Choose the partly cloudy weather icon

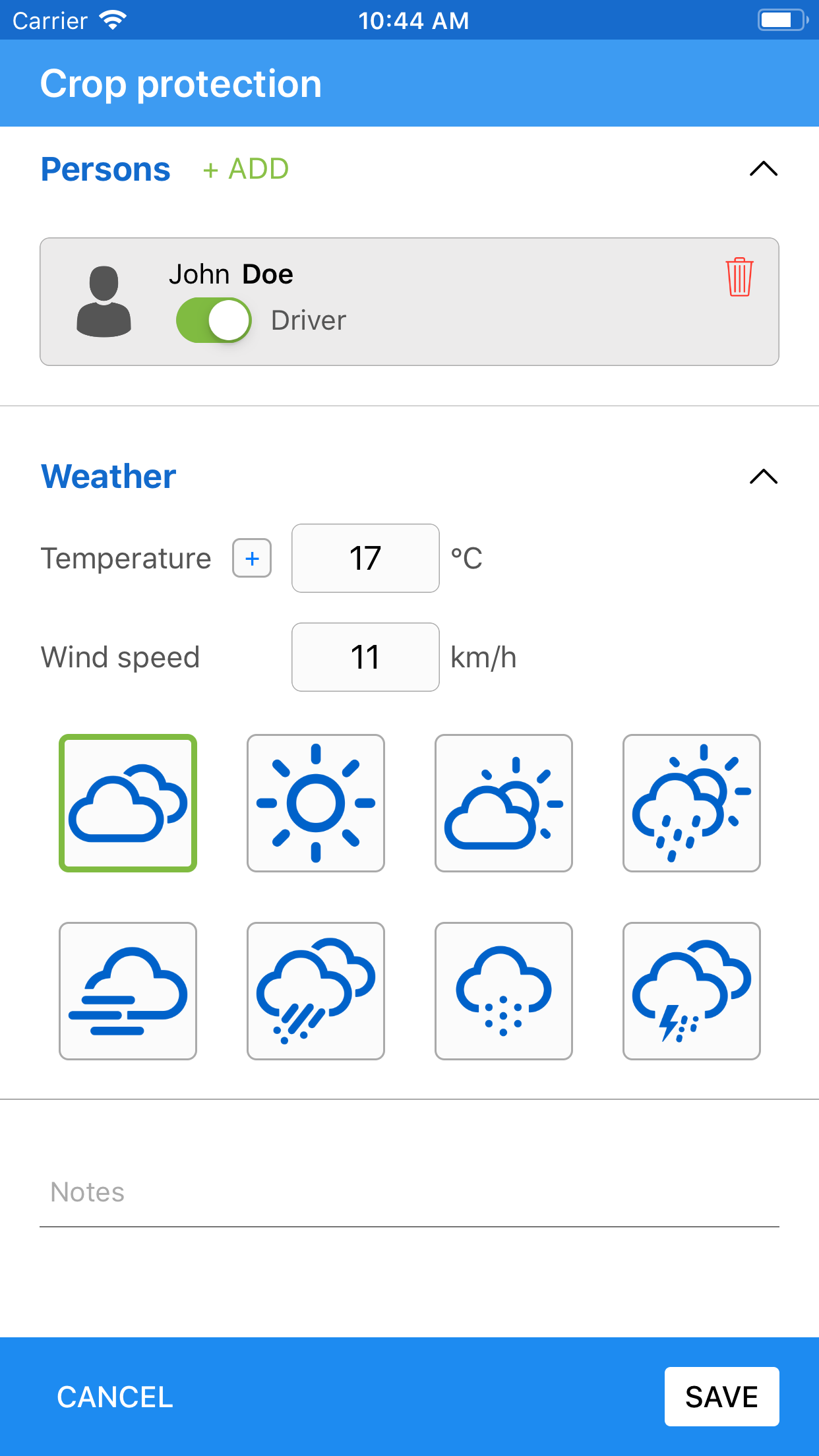click(504, 803)
